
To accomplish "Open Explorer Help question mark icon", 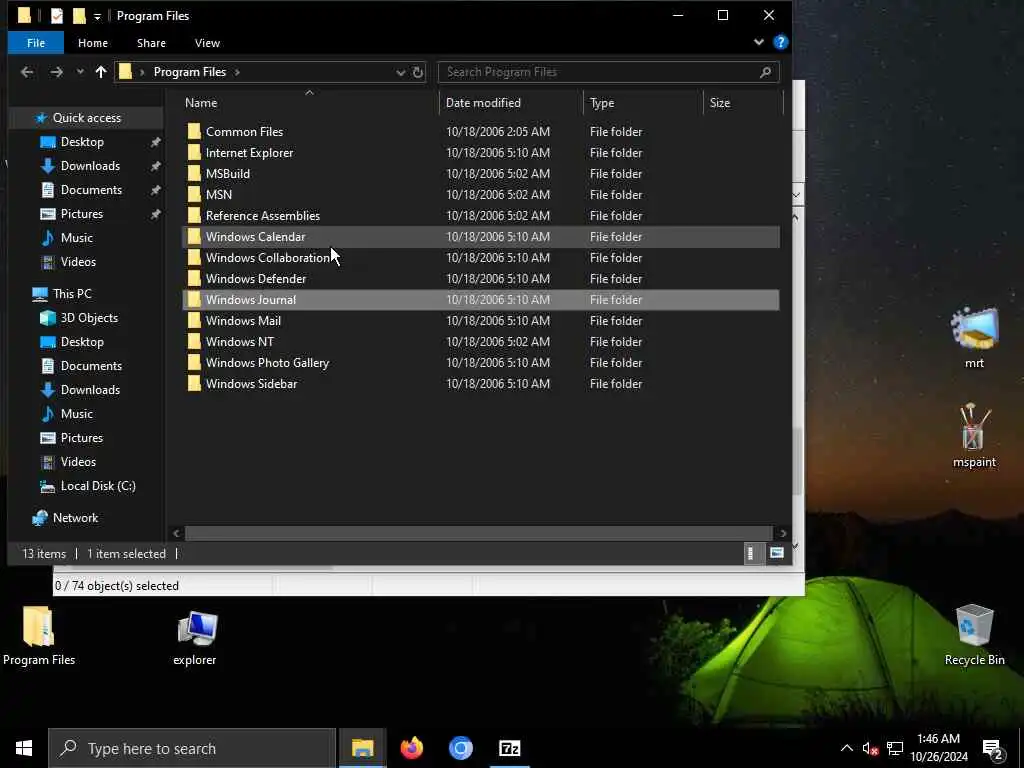I will coord(780,42).
